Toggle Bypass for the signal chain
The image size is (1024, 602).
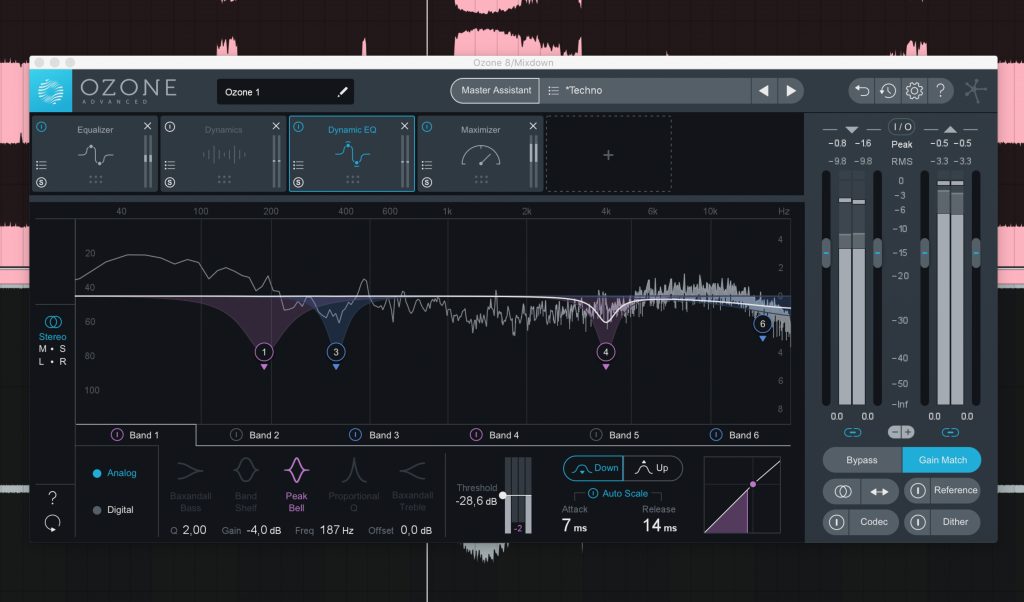click(861, 460)
